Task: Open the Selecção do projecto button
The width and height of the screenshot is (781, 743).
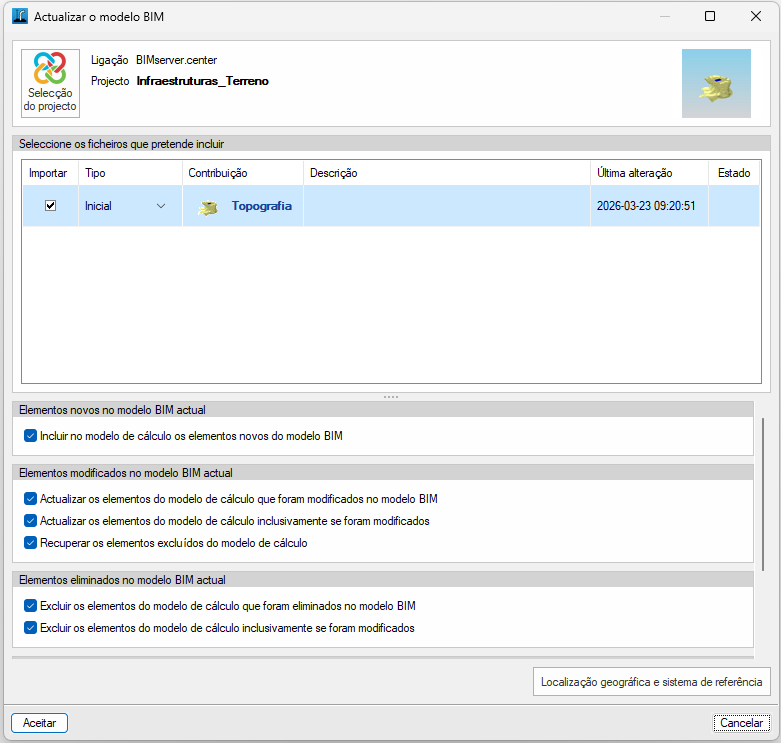Action: [x=50, y=83]
